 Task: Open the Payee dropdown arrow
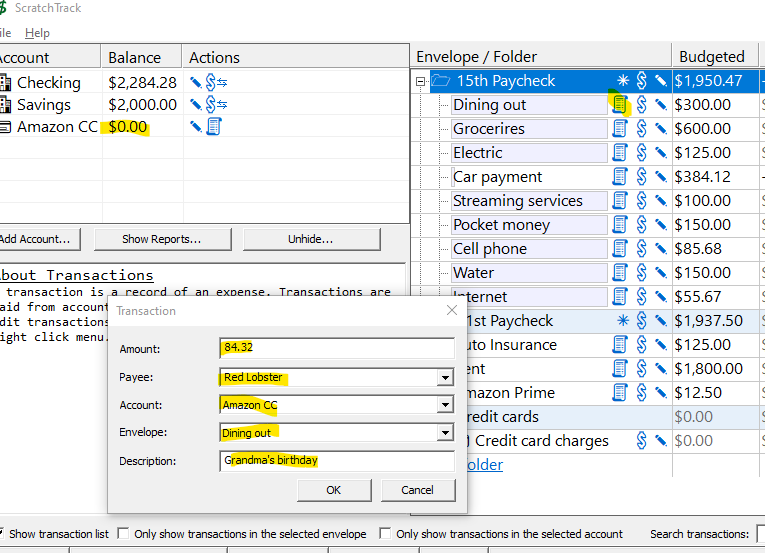pyautogui.click(x=445, y=377)
